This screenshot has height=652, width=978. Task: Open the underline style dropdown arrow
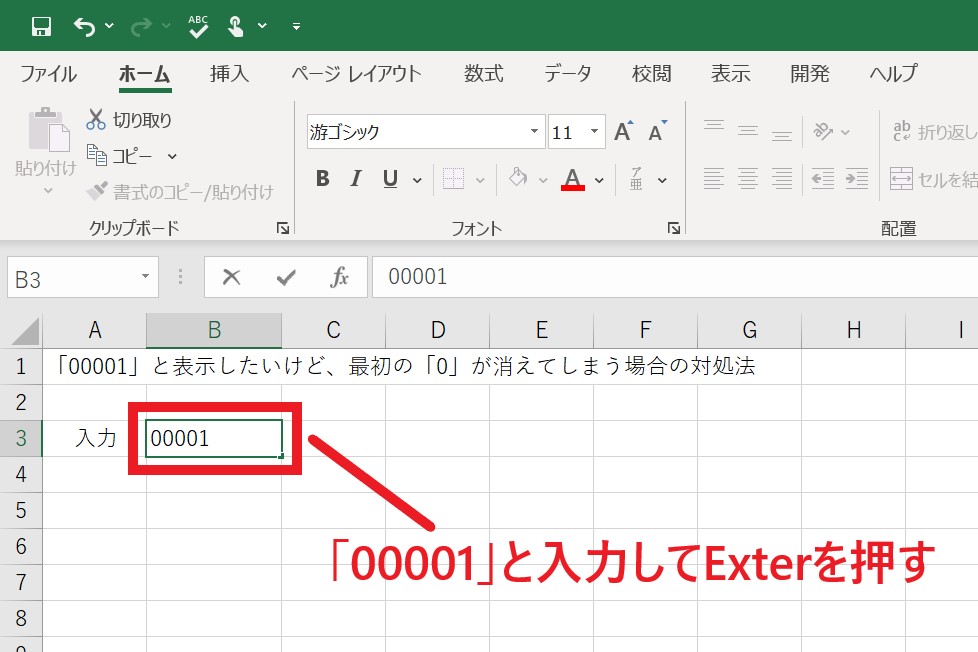(x=417, y=180)
